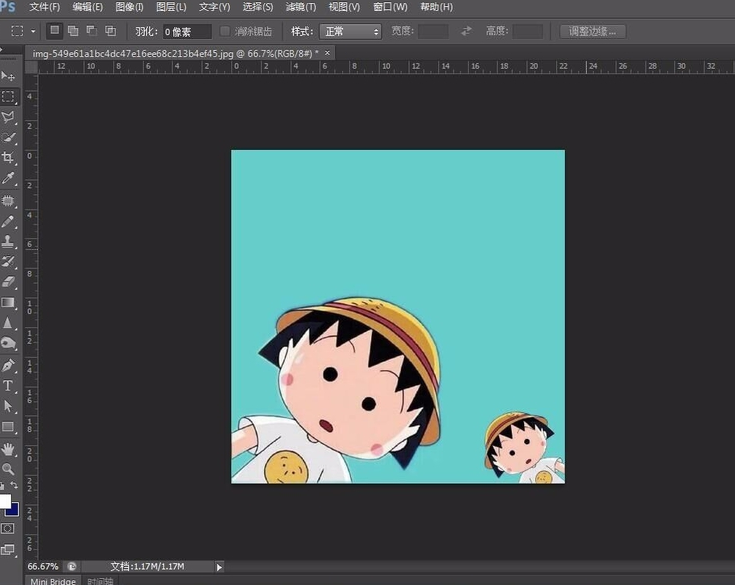Click the 高度 height field
Viewport: 735px width, 585px height.
pos(528,31)
